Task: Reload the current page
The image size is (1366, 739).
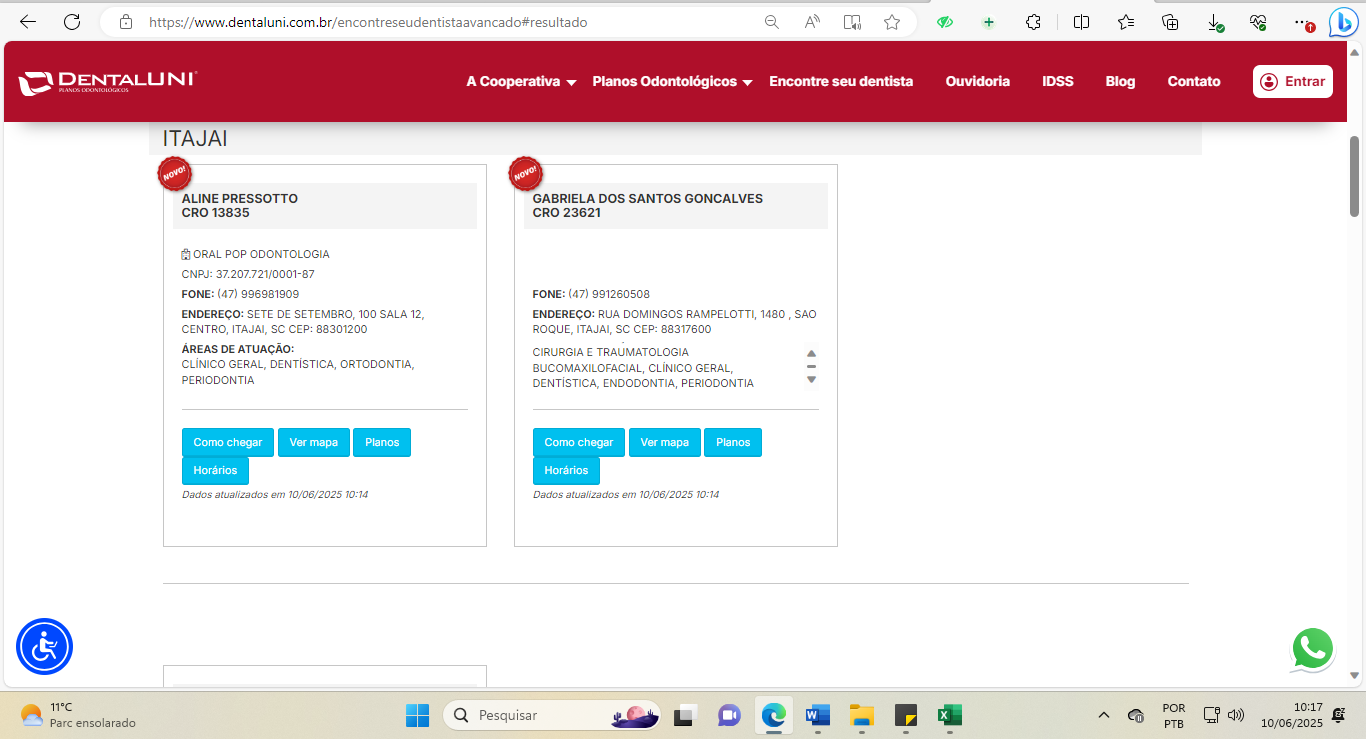Action: (x=72, y=22)
